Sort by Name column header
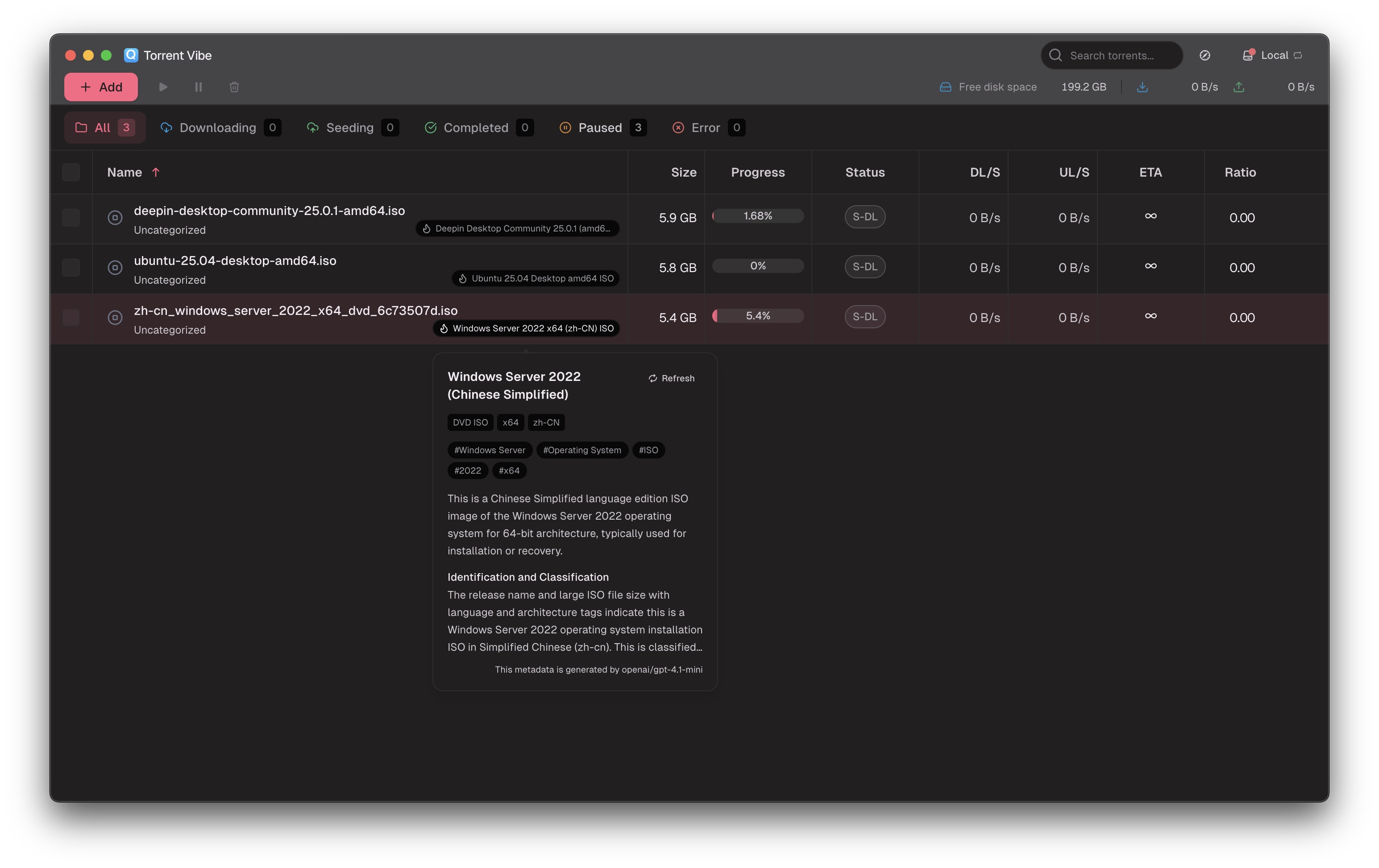 [x=125, y=172]
